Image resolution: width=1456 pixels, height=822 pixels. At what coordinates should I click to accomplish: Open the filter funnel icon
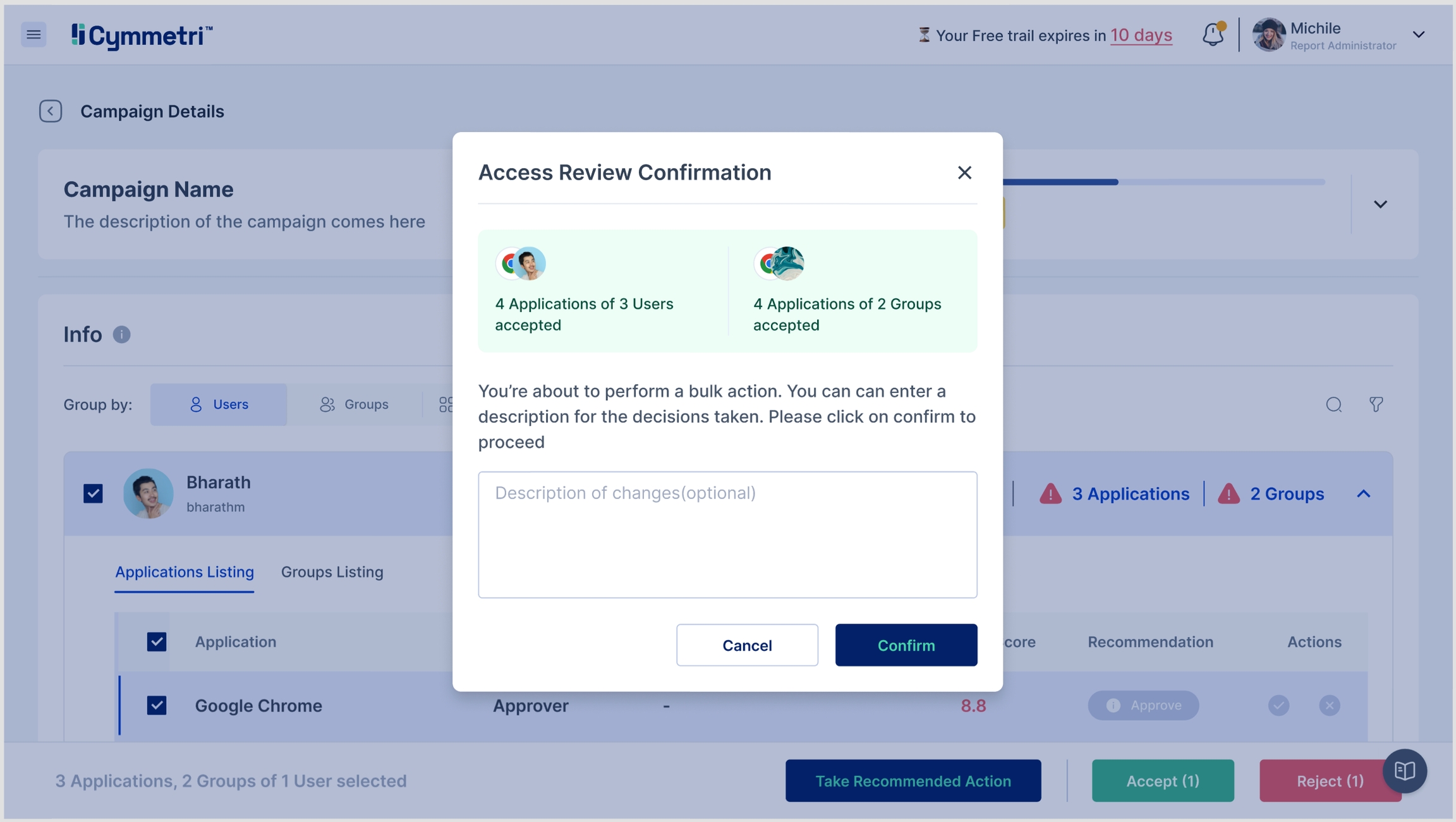[x=1376, y=404]
